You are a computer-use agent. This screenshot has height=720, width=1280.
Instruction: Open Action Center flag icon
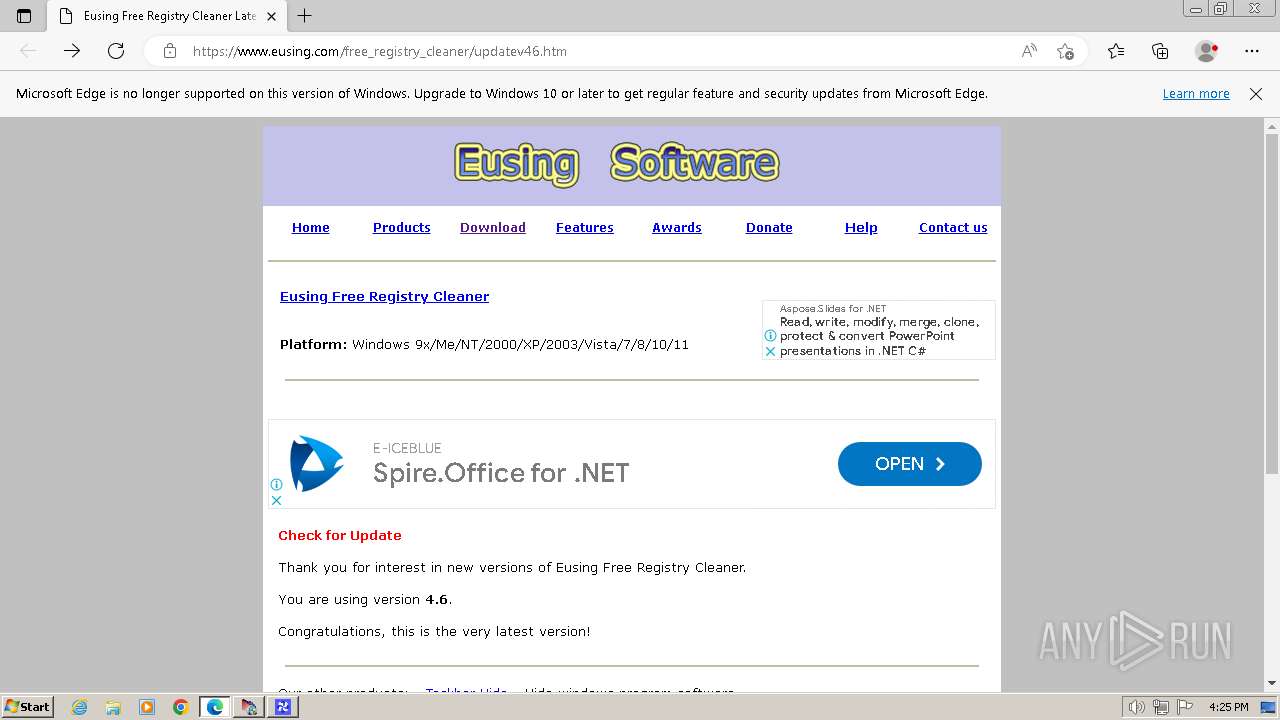coord(1185,707)
